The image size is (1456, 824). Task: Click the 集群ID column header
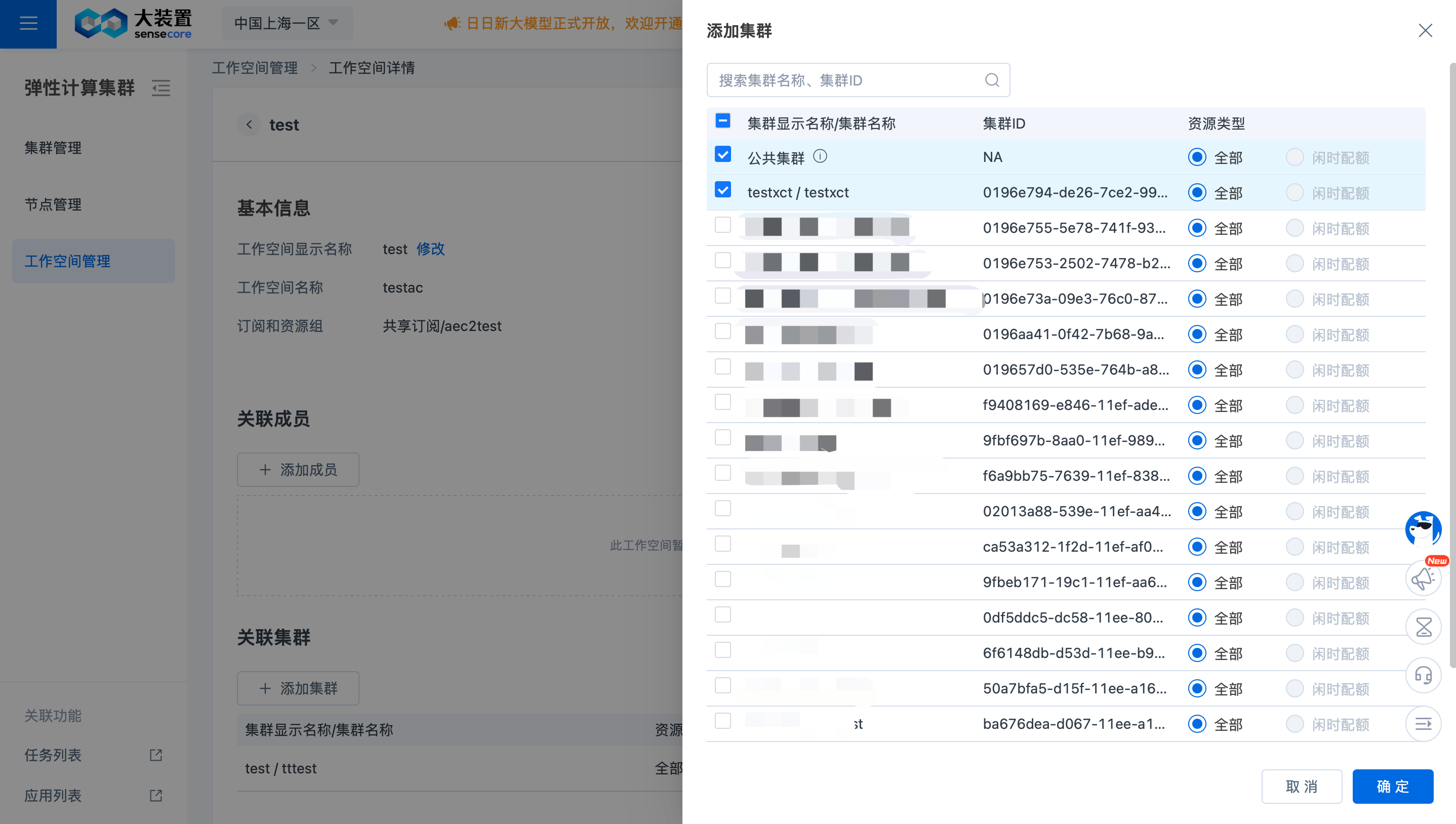[x=1004, y=123]
